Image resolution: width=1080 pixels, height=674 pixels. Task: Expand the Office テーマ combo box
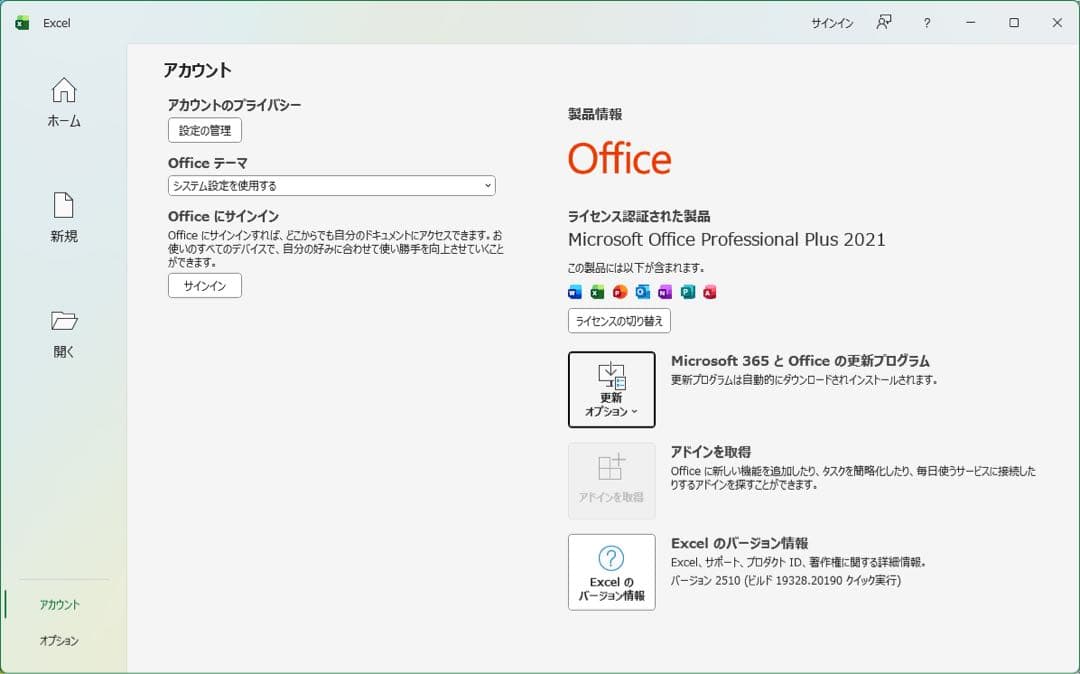331,185
